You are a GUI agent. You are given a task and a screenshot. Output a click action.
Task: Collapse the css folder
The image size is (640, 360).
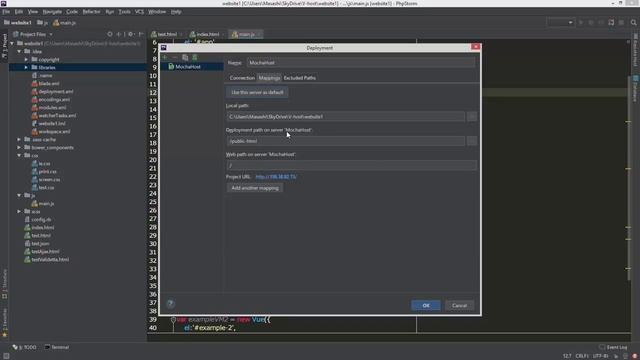[x=19, y=156]
